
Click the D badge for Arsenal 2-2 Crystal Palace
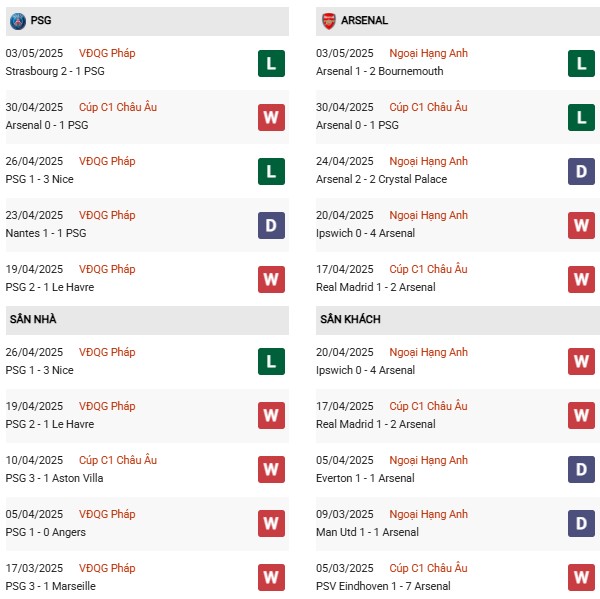point(582,171)
